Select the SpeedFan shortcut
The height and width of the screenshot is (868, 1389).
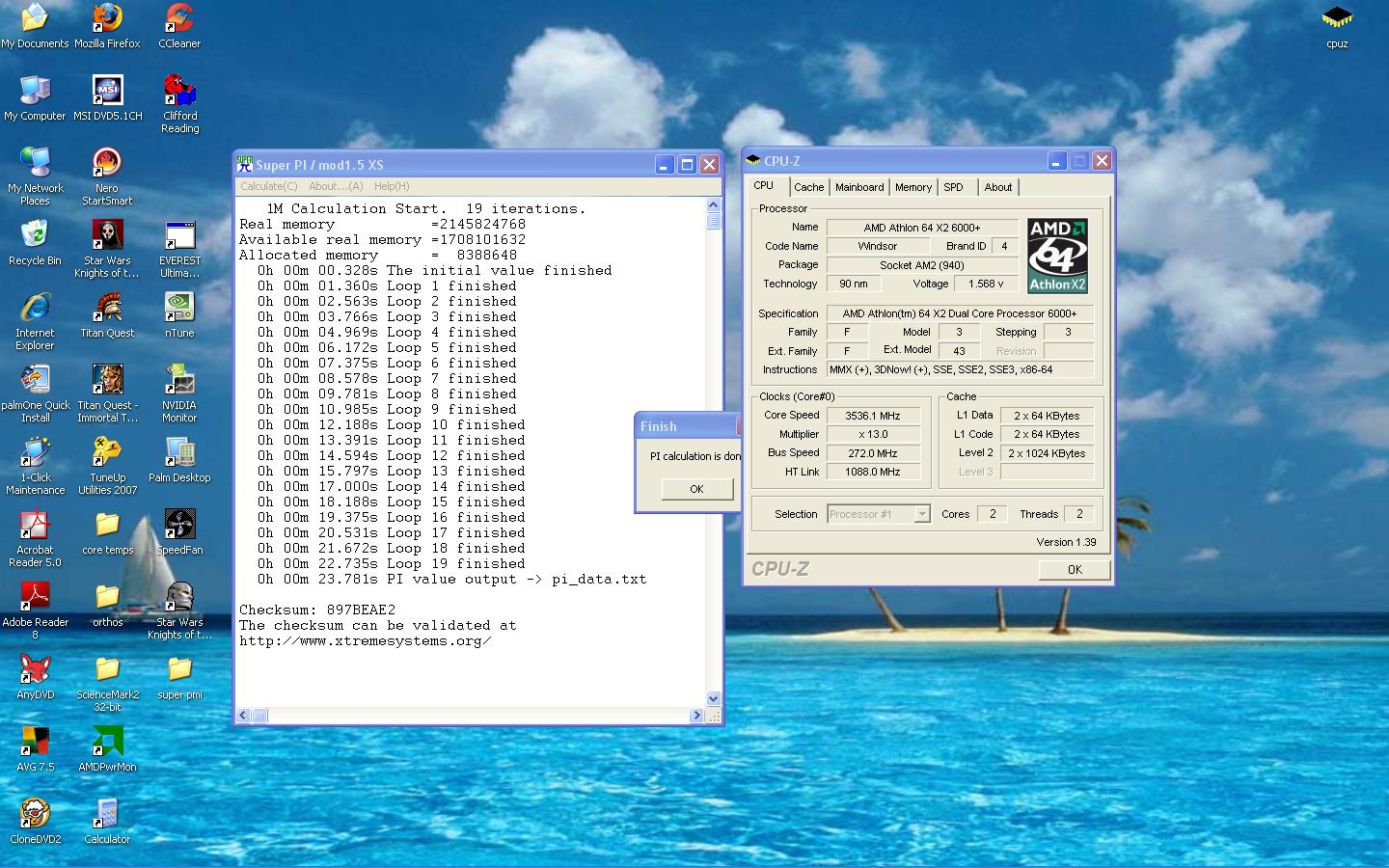179,532
